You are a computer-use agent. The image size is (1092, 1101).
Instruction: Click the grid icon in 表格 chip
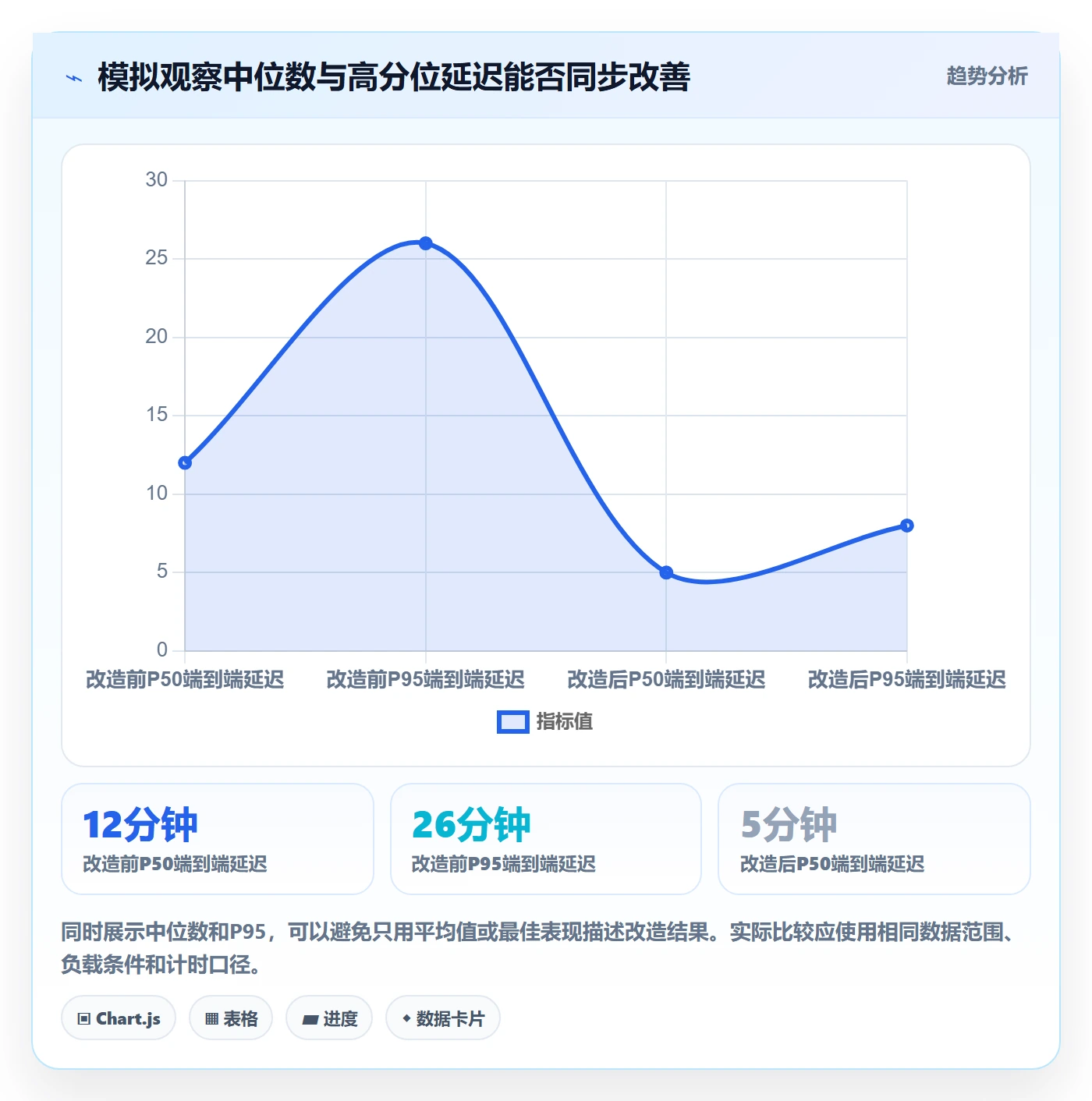click(211, 1019)
